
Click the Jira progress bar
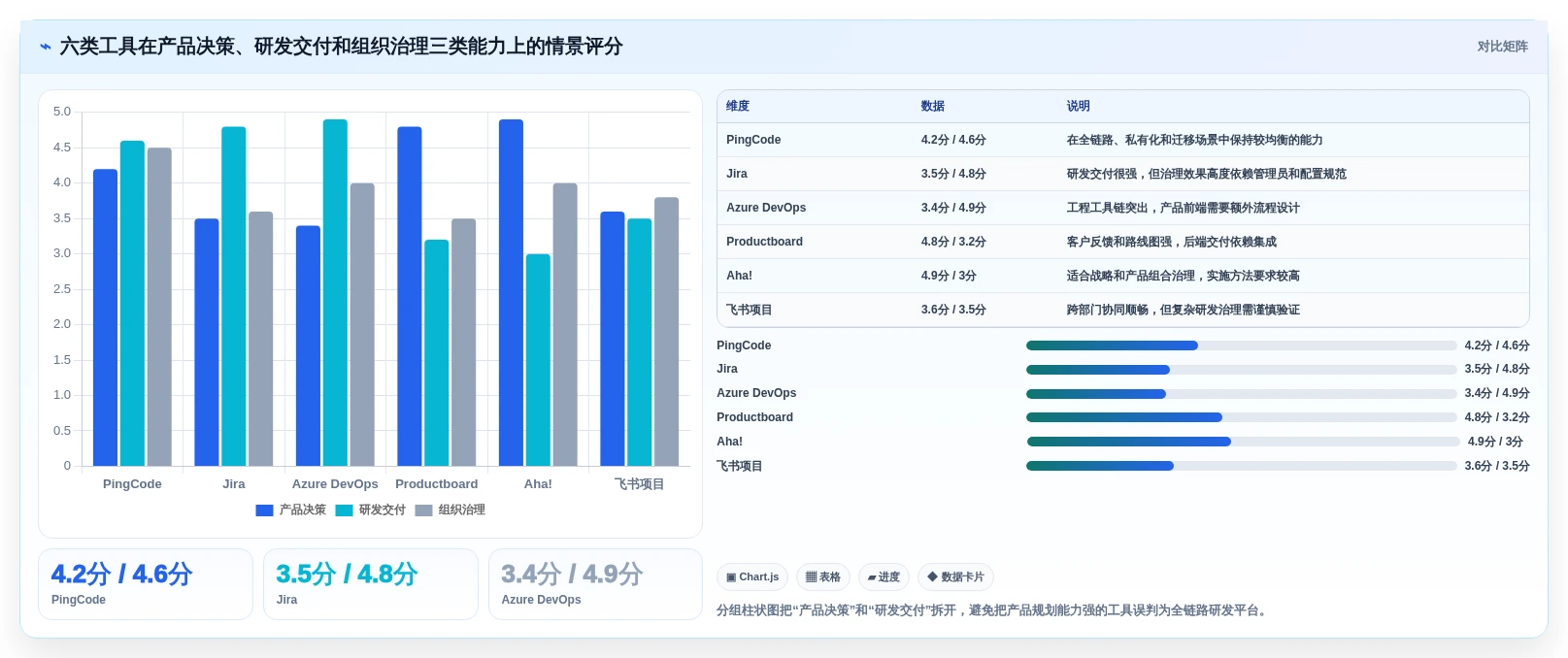(1242, 370)
